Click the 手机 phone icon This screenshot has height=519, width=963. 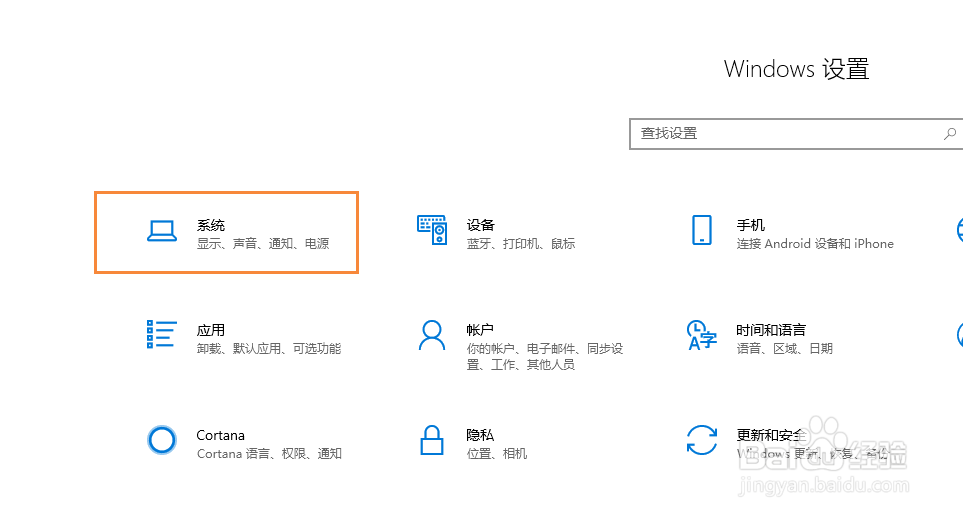tap(702, 230)
